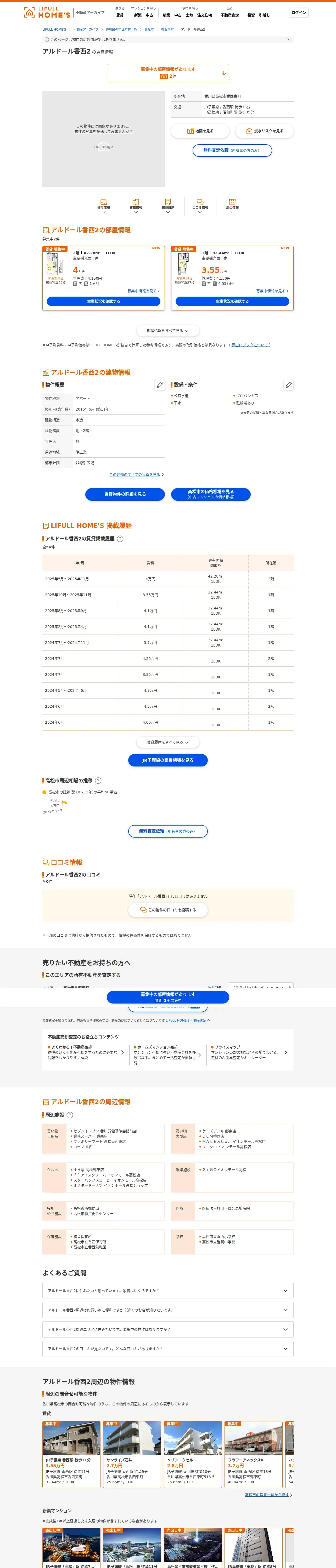Open ホームズマンション売却 content card
This screenshot has width=336, height=1568.
tap(167, 1055)
